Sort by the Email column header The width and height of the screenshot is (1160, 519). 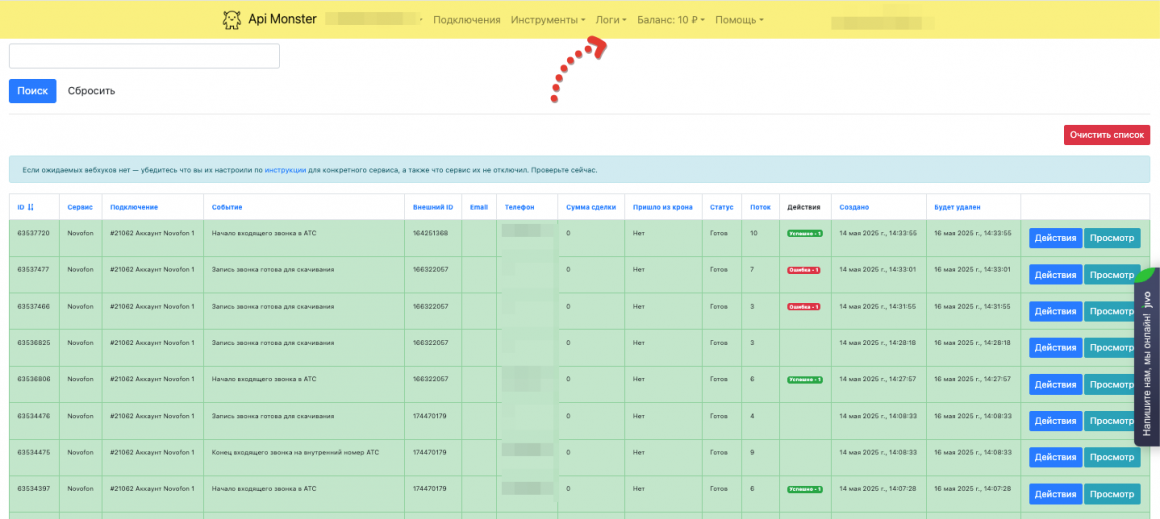click(479, 207)
